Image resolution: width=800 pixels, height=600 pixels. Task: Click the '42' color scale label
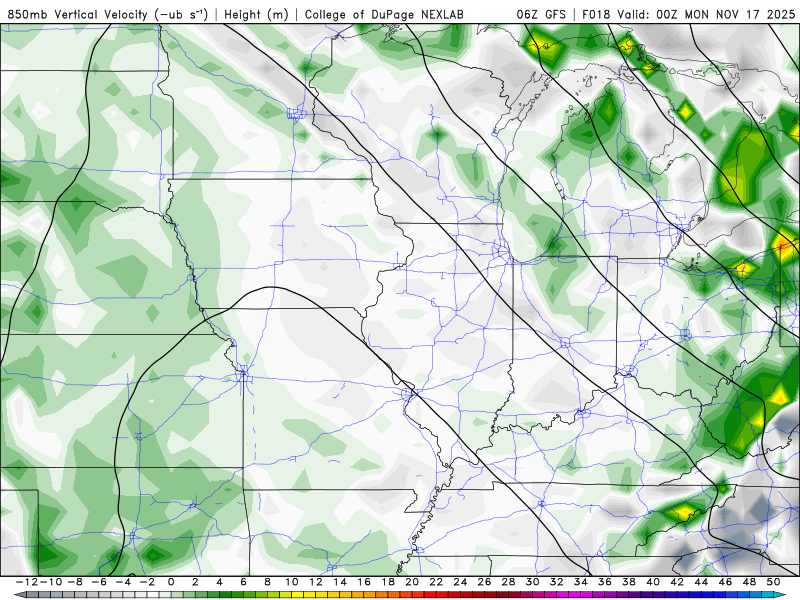677,582
